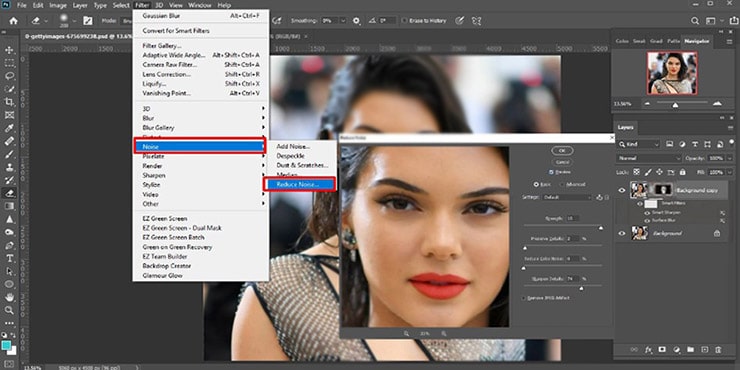Select the Clone Stamp tool
The width and height of the screenshot is (740, 370).
9,167
